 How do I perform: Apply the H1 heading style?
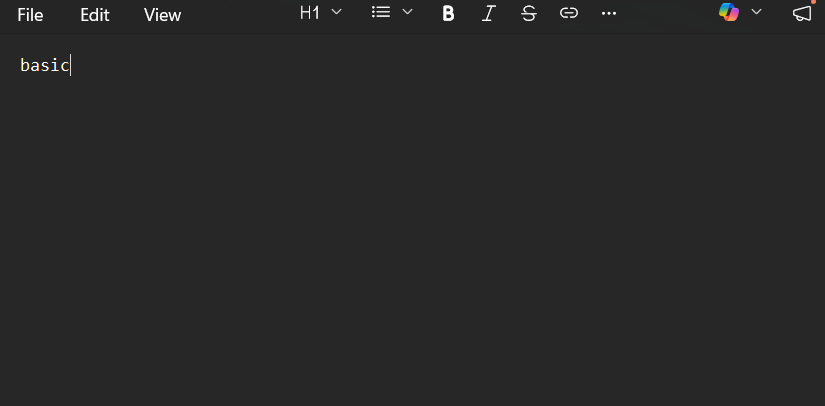click(x=310, y=13)
